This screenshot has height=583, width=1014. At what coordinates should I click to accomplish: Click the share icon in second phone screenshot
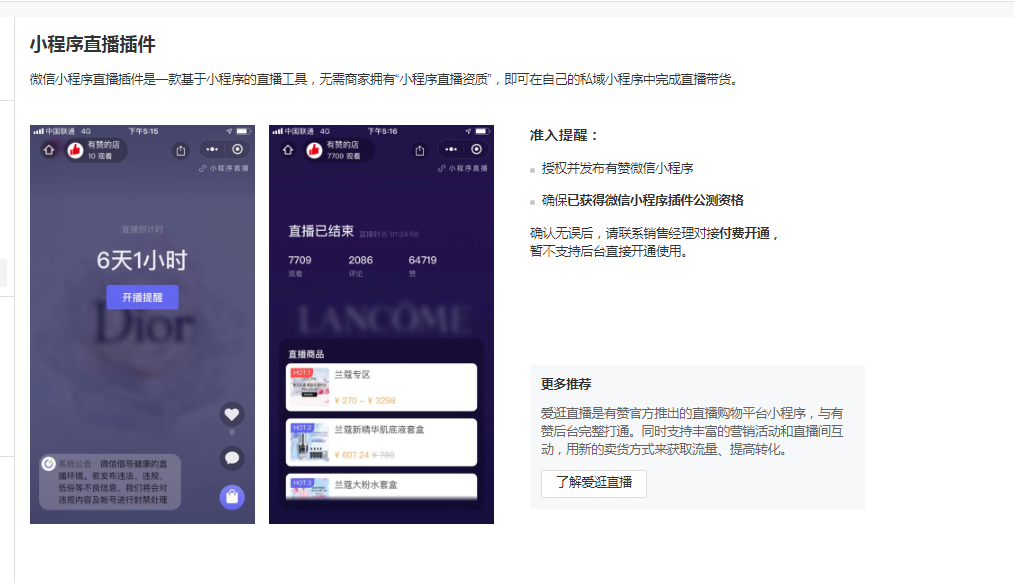[x=420, y=151]
